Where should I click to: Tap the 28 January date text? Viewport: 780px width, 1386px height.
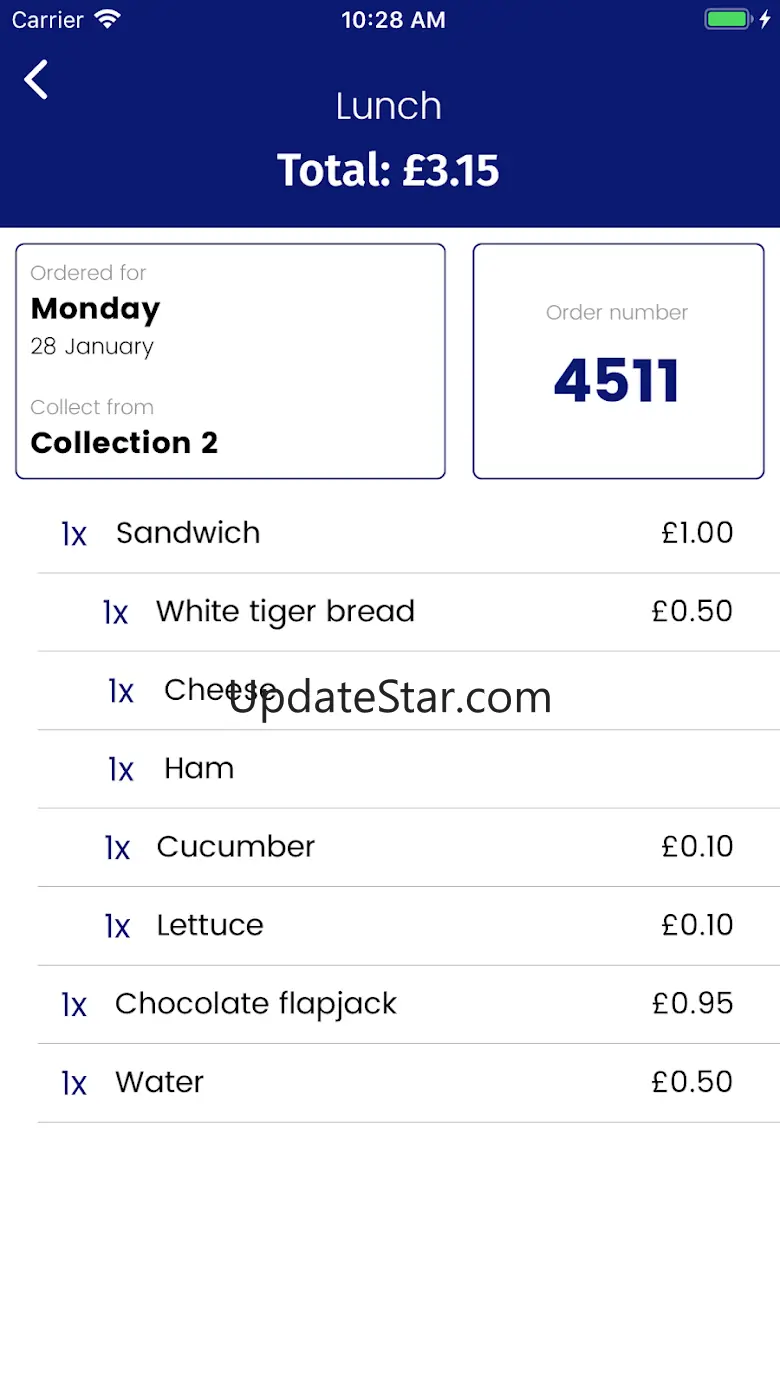pyautogui.click(x=92, y=347)
